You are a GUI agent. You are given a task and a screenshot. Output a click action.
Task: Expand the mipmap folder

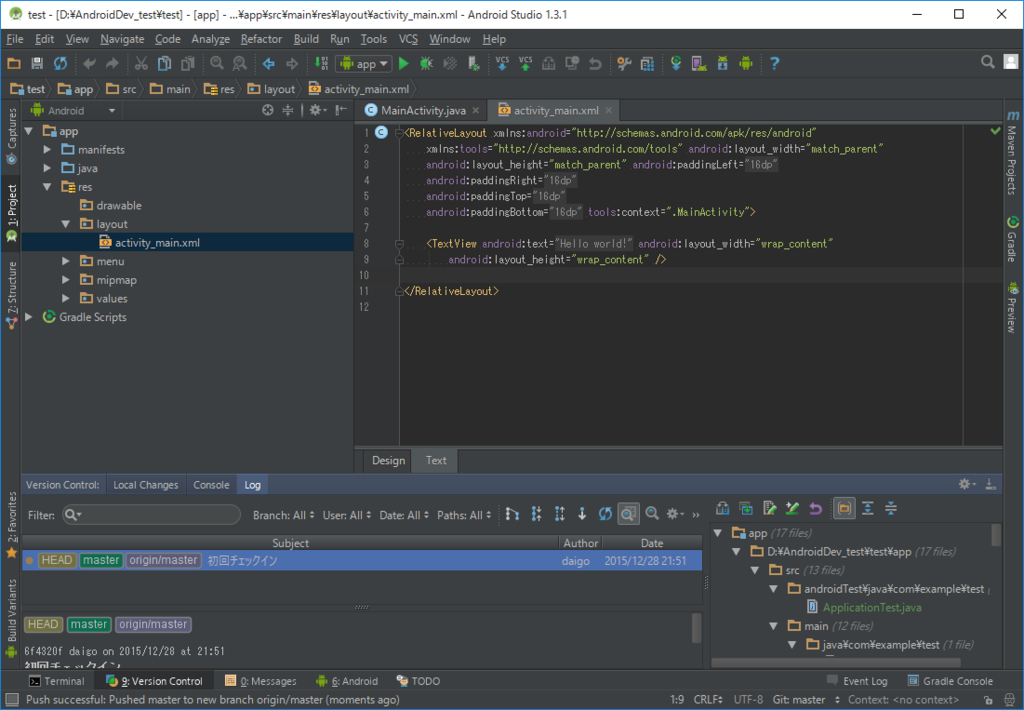click(x=65, y=280)
